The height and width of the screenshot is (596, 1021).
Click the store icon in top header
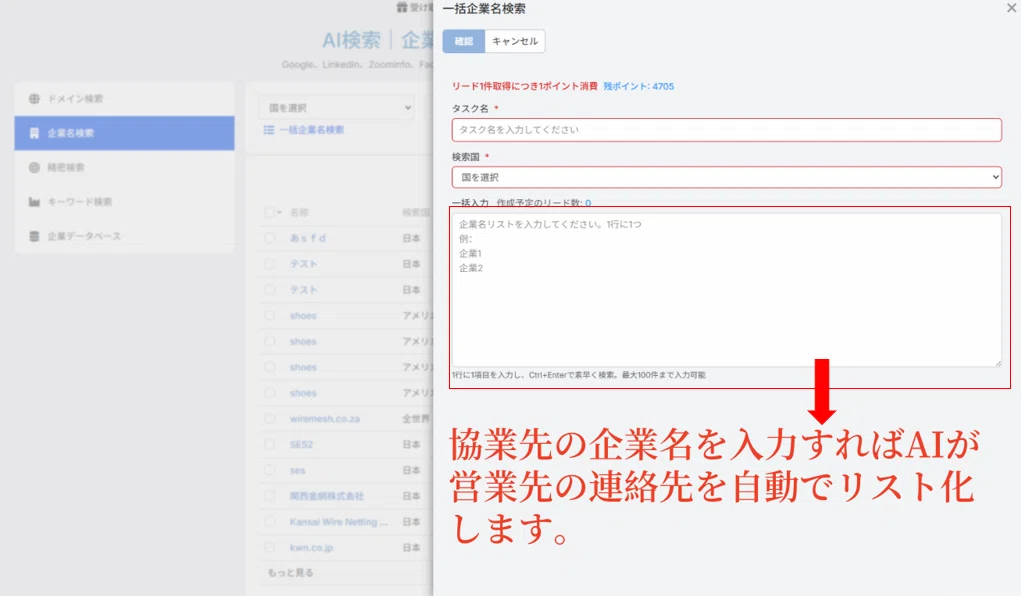pos(402,7)
